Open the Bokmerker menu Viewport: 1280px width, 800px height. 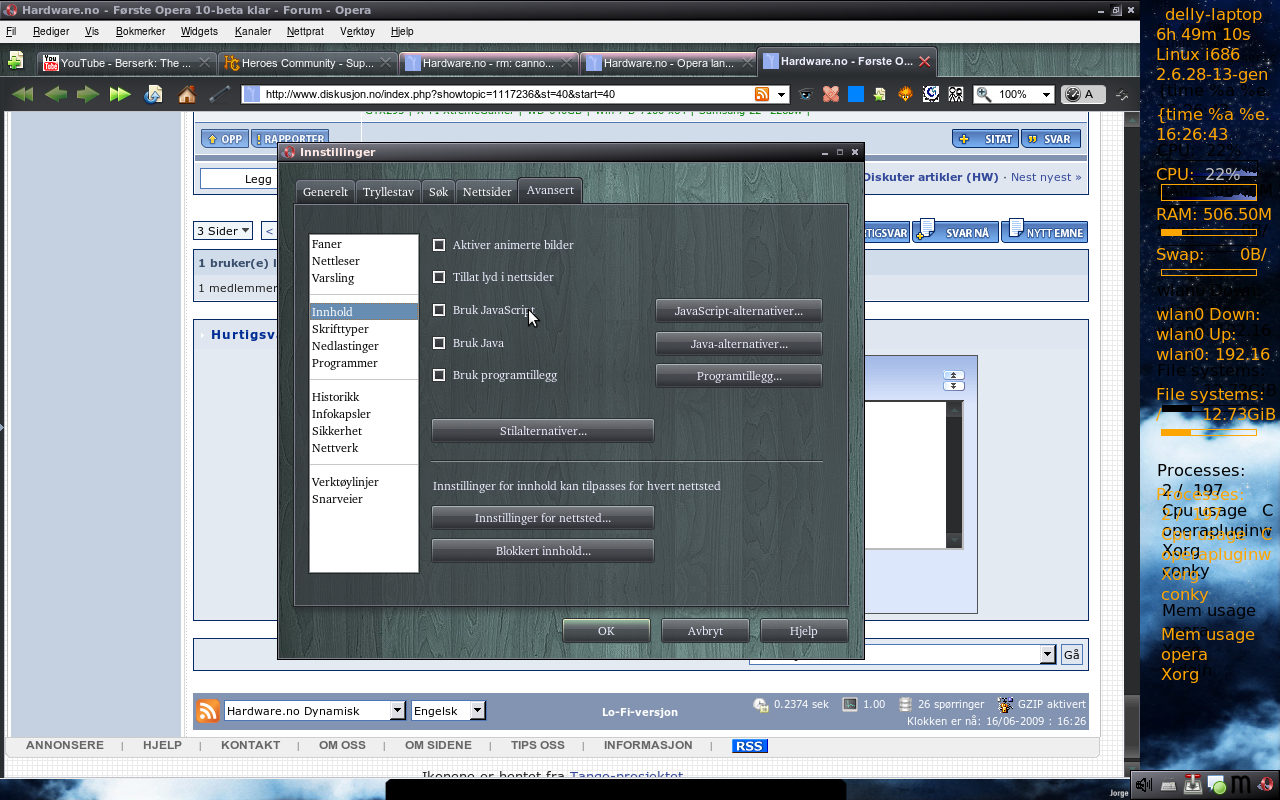(140, 31)
